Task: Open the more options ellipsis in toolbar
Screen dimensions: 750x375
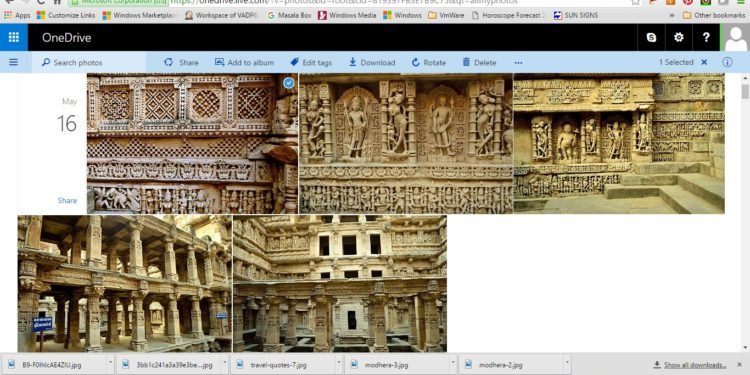Action: (518, 63)
